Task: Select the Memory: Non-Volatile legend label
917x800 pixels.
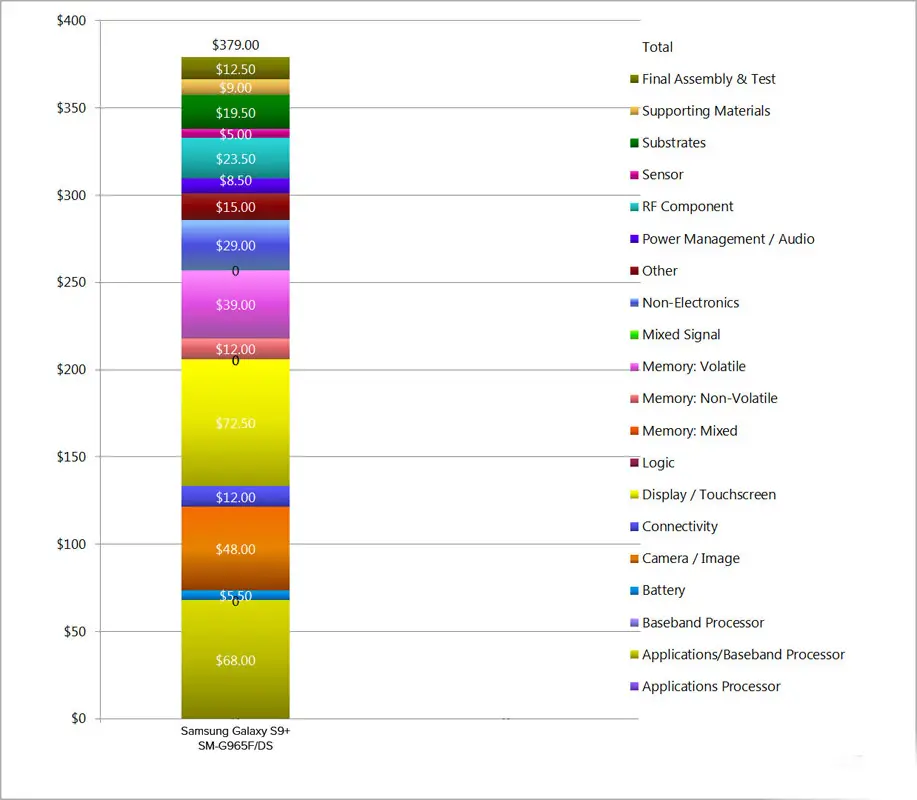Action: [709, 398]
